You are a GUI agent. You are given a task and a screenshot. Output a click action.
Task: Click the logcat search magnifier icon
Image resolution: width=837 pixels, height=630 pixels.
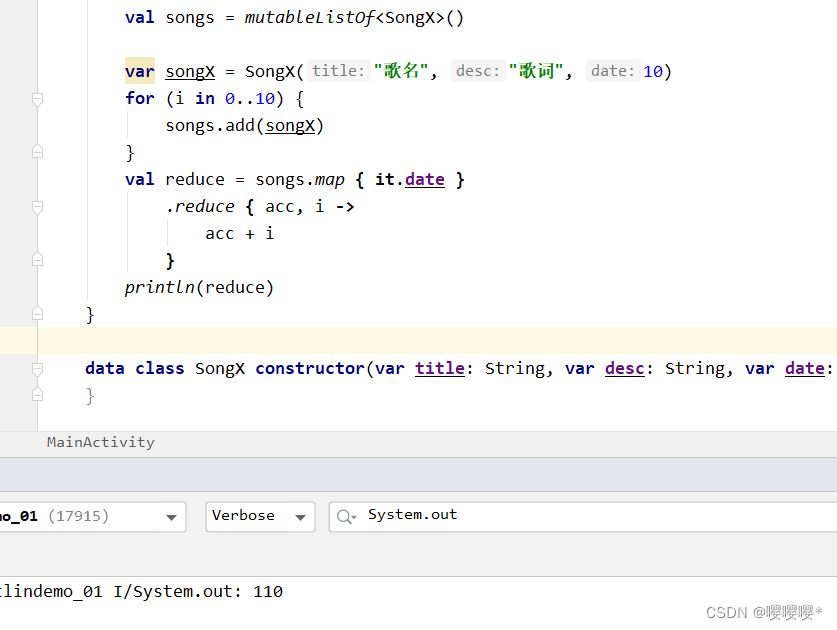[x=345, y=516]
